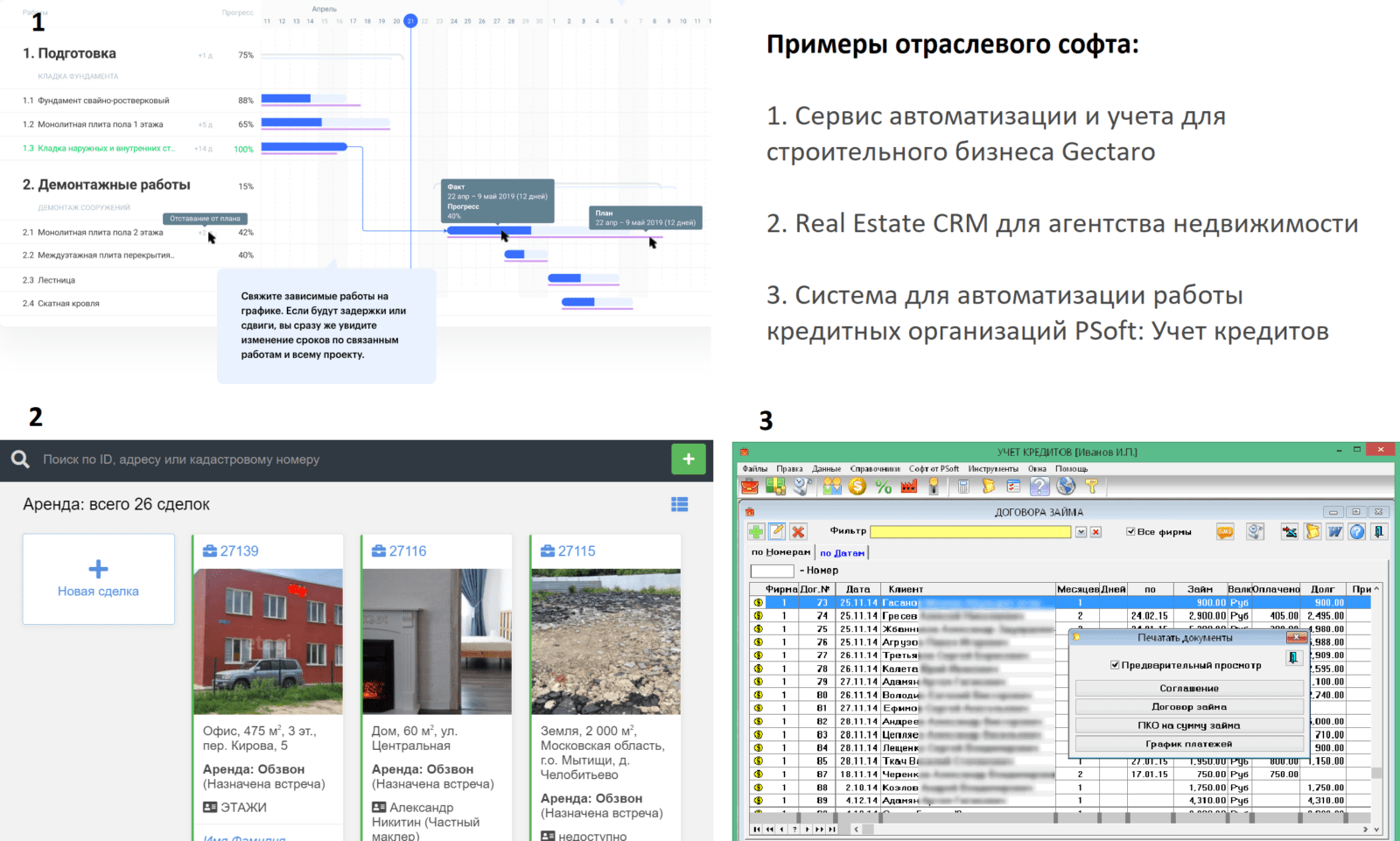Delete an agreement using the red X icon
1400x841 pixels.
pyautogui.click(x=798, y=531)
